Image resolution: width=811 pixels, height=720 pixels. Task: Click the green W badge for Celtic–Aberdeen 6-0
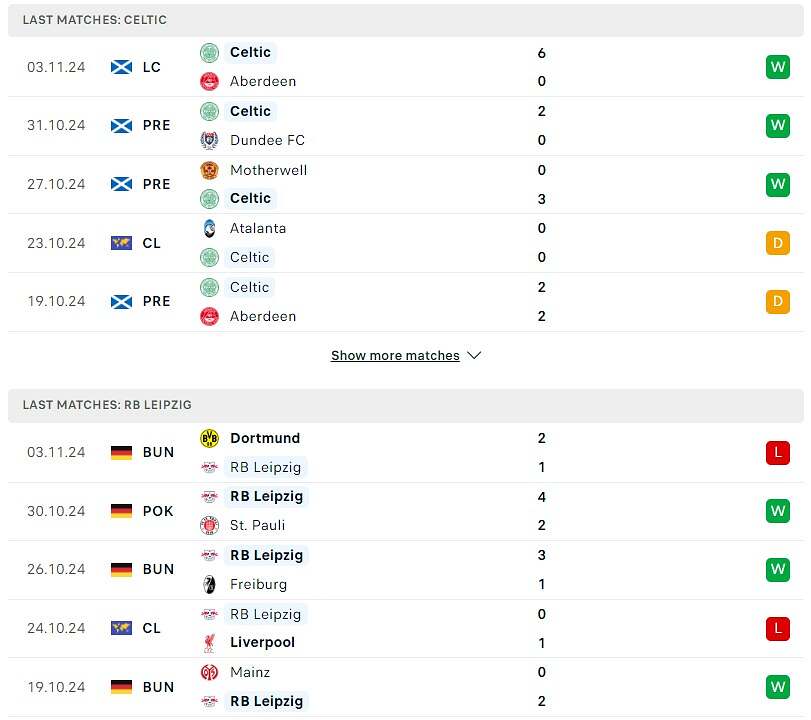pos(777,67)
